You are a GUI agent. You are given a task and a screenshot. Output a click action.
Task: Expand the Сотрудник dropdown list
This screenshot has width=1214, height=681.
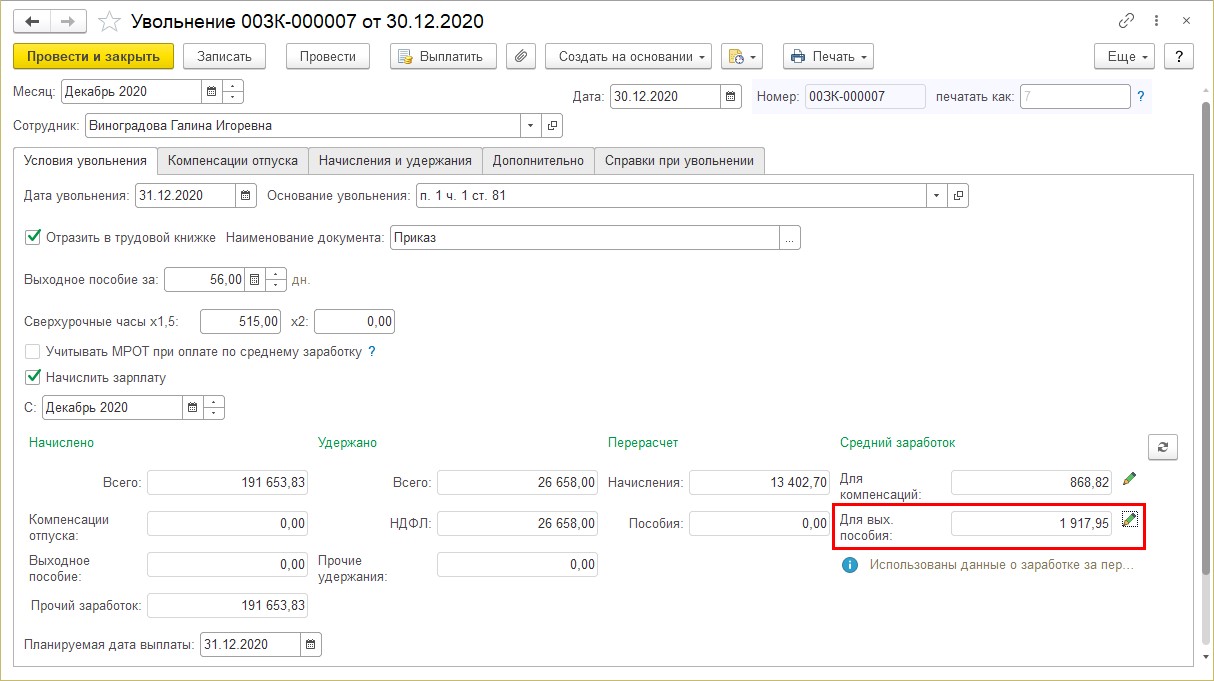[530, 126]
